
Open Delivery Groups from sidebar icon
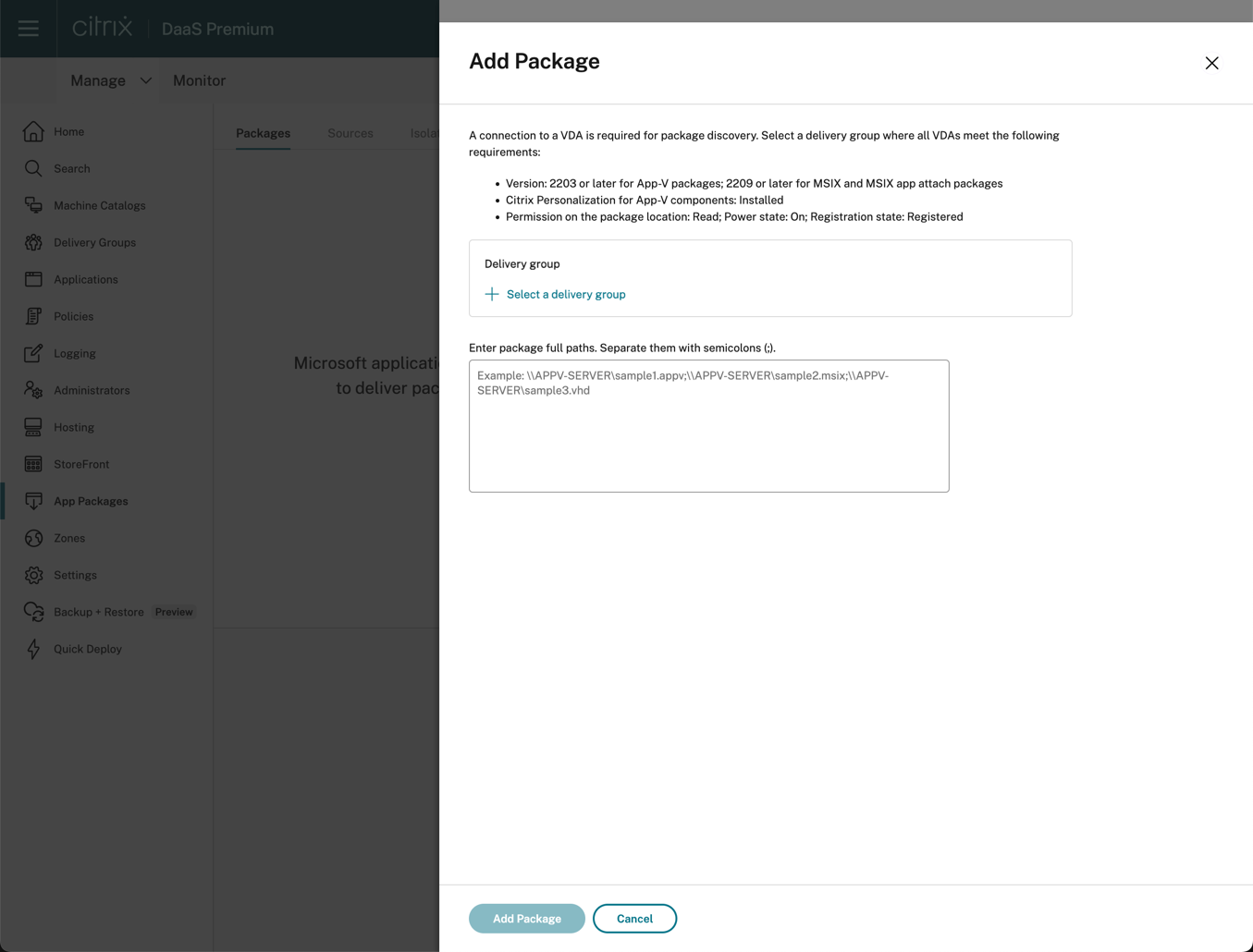point(33,242)
